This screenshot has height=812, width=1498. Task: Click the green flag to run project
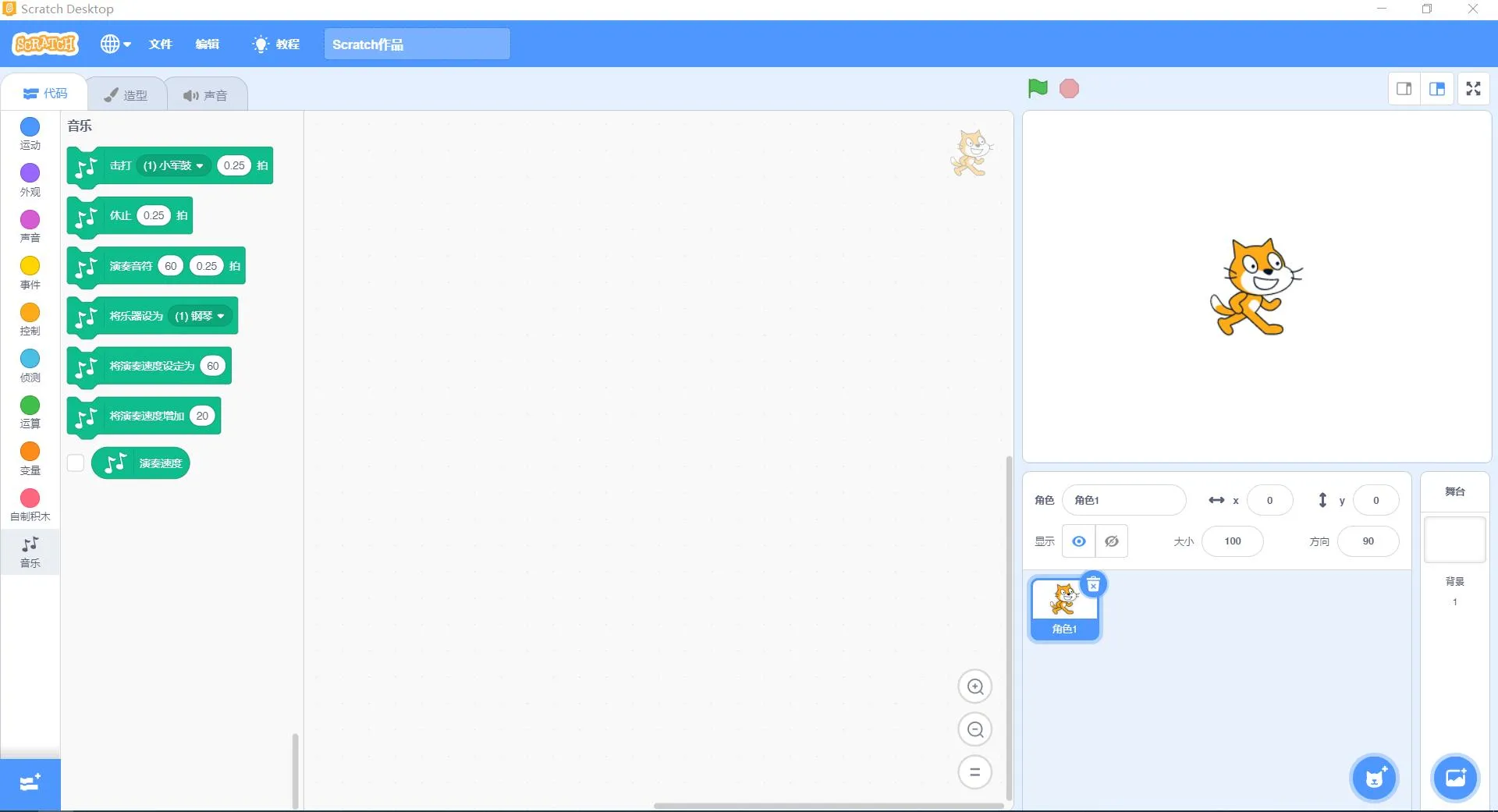click(1038, 89)
